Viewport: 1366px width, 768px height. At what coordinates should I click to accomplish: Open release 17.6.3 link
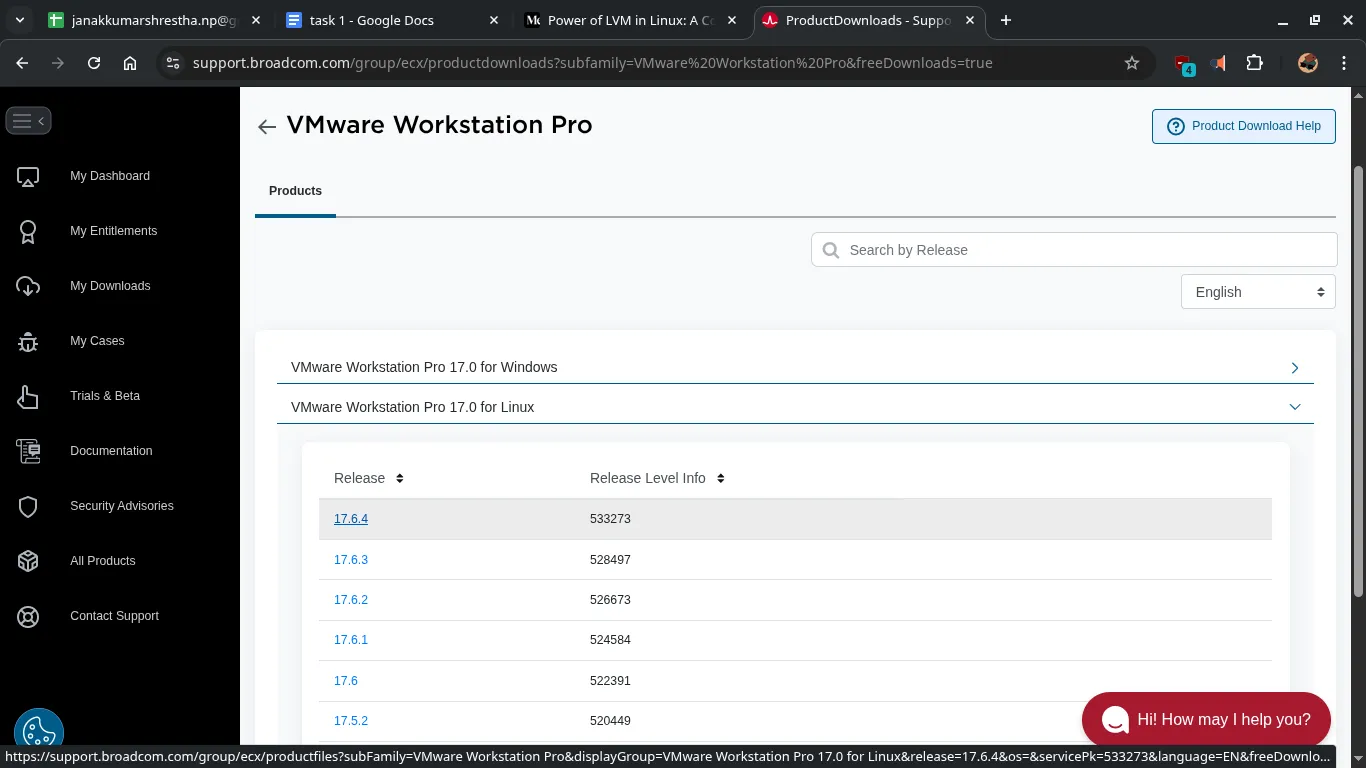pyautogui.click(x=351, y=560)
